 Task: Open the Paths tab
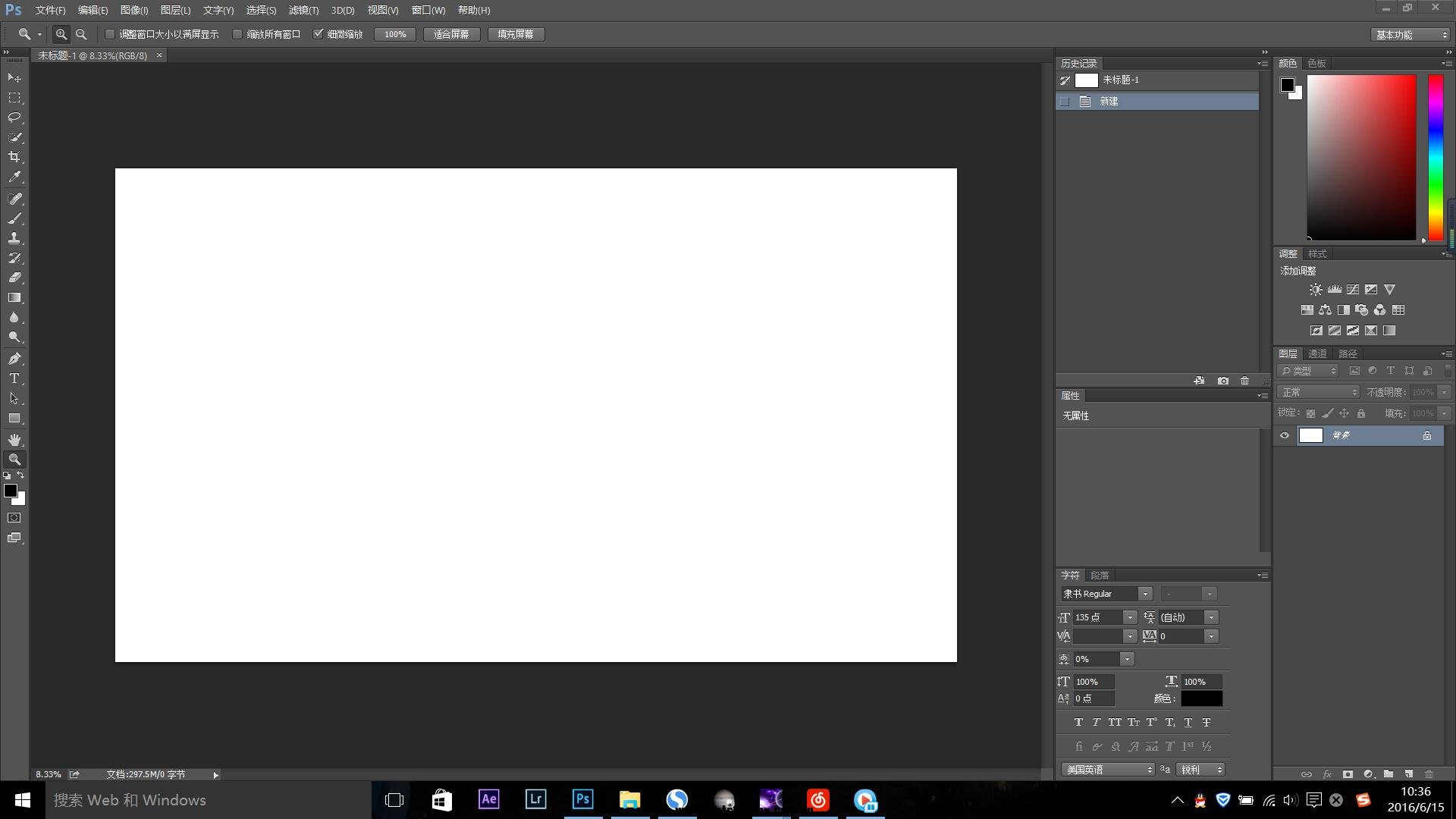click(x=1348, y=353)
